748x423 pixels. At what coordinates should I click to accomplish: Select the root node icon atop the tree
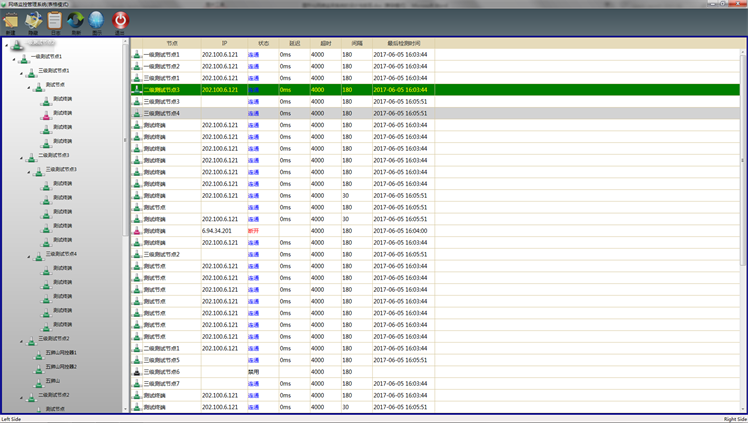click(13, 44)
